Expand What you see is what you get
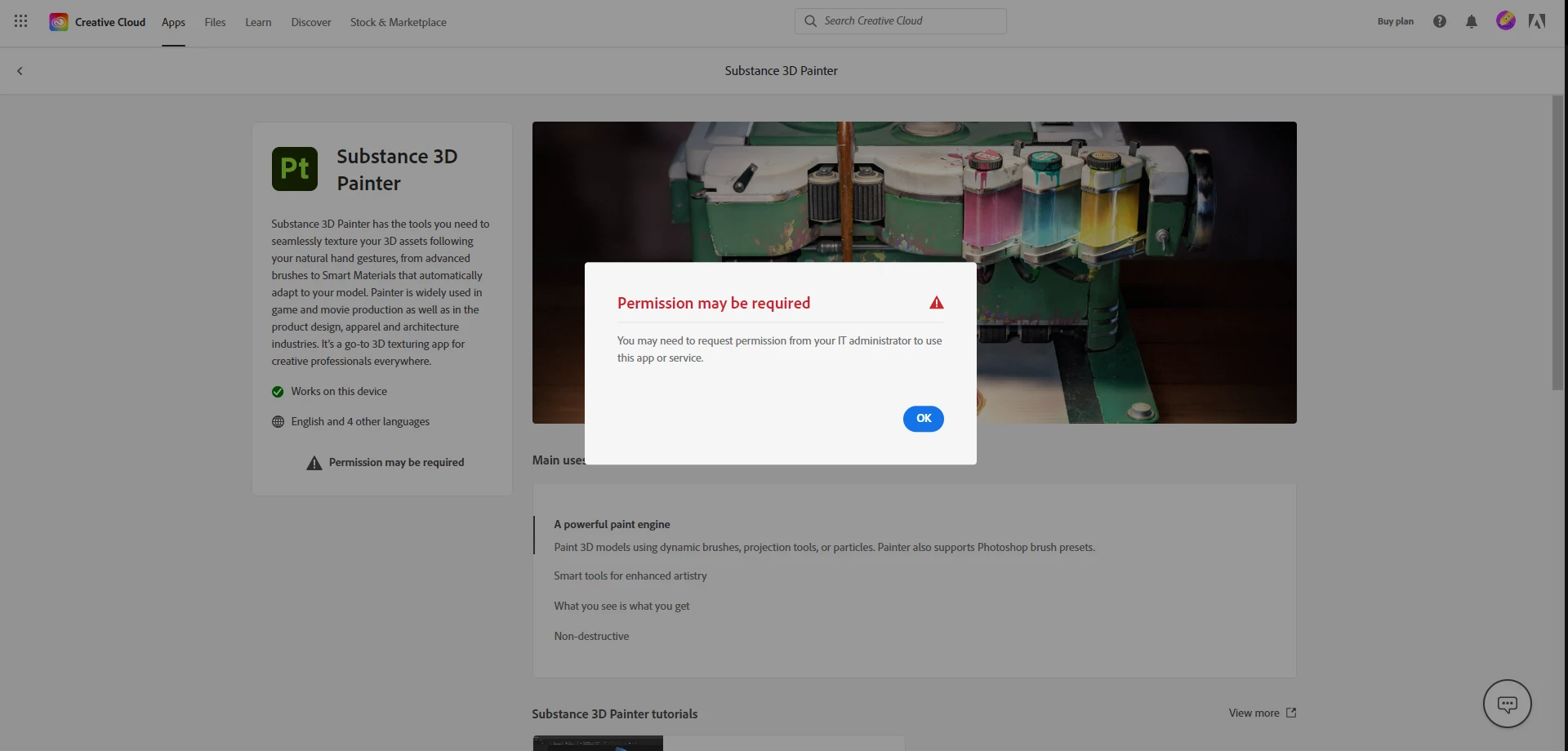 click(621, 606)
